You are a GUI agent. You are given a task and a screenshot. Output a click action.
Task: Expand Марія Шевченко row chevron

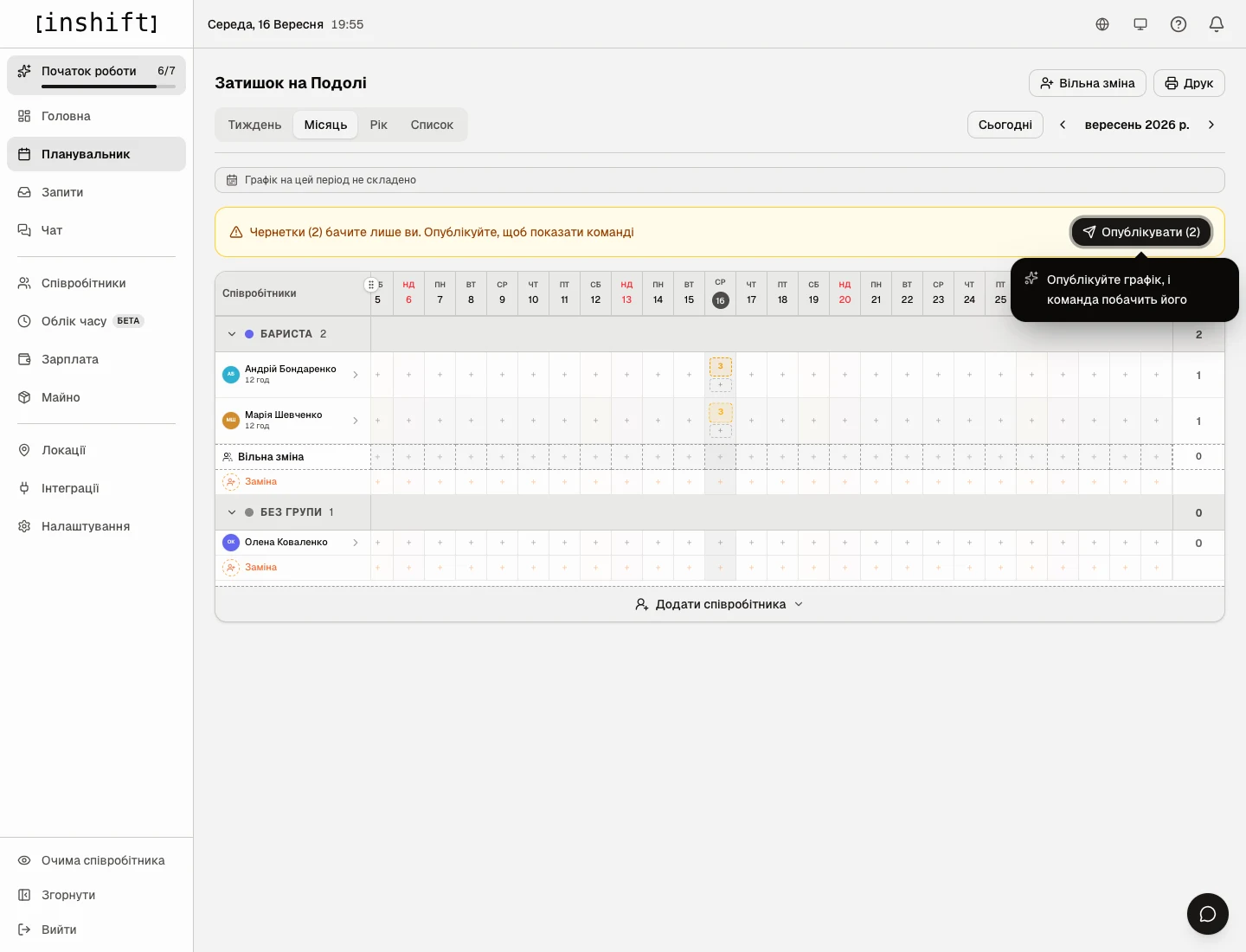(x=355, y=421)
